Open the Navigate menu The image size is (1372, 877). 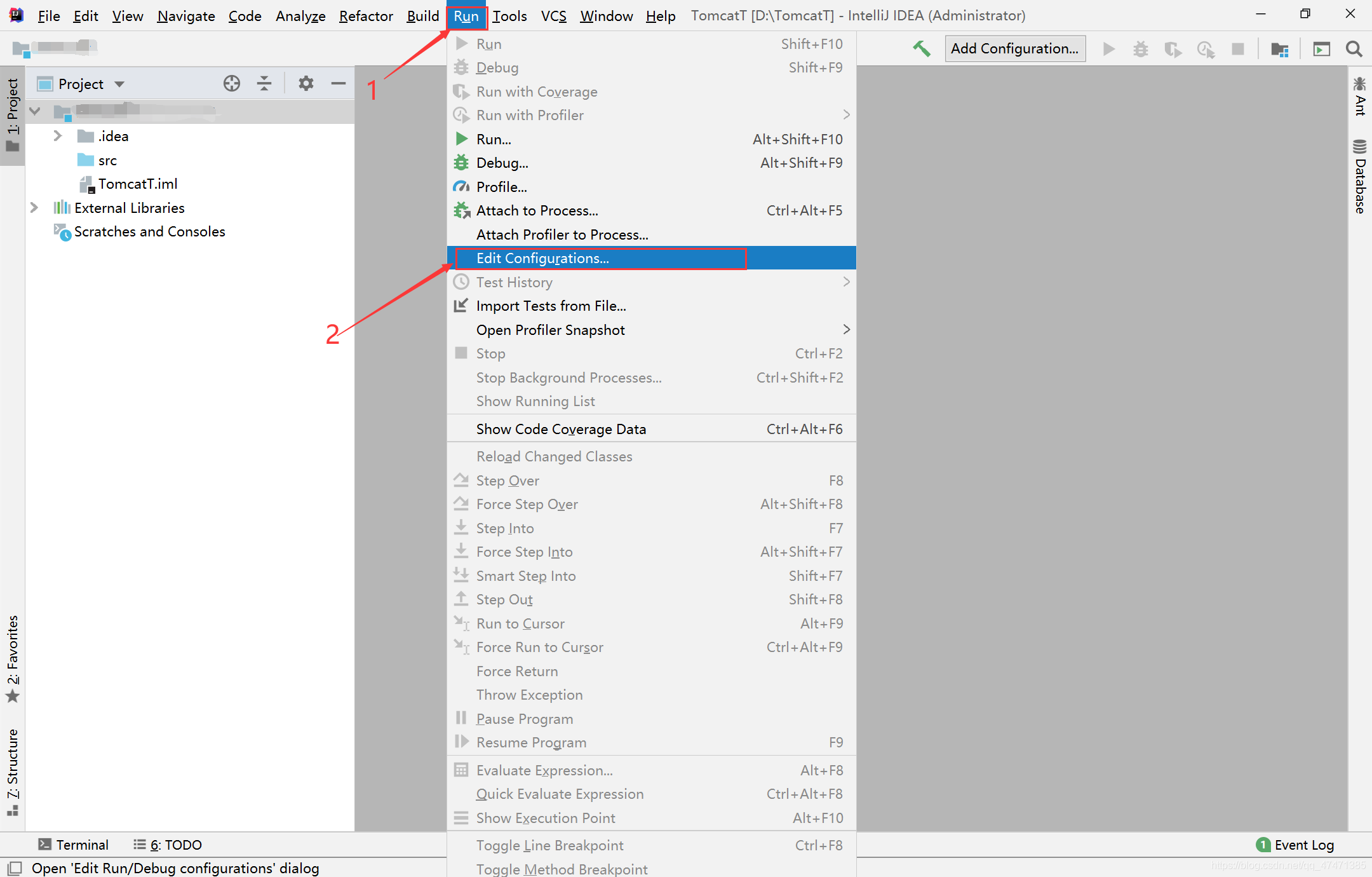pos(185,16)
